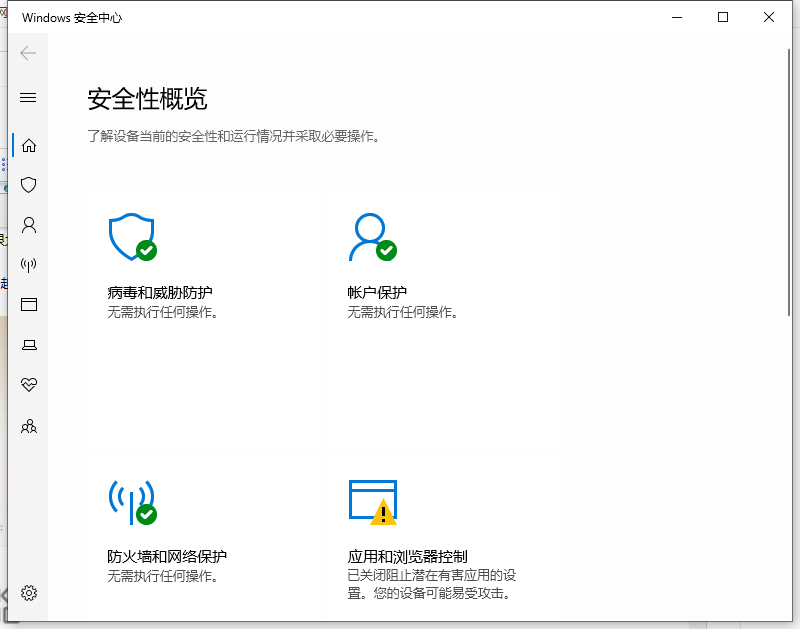Open account protection via the person icon
Viewport: 800px width, 629px height.
click(x=28, y=225)
